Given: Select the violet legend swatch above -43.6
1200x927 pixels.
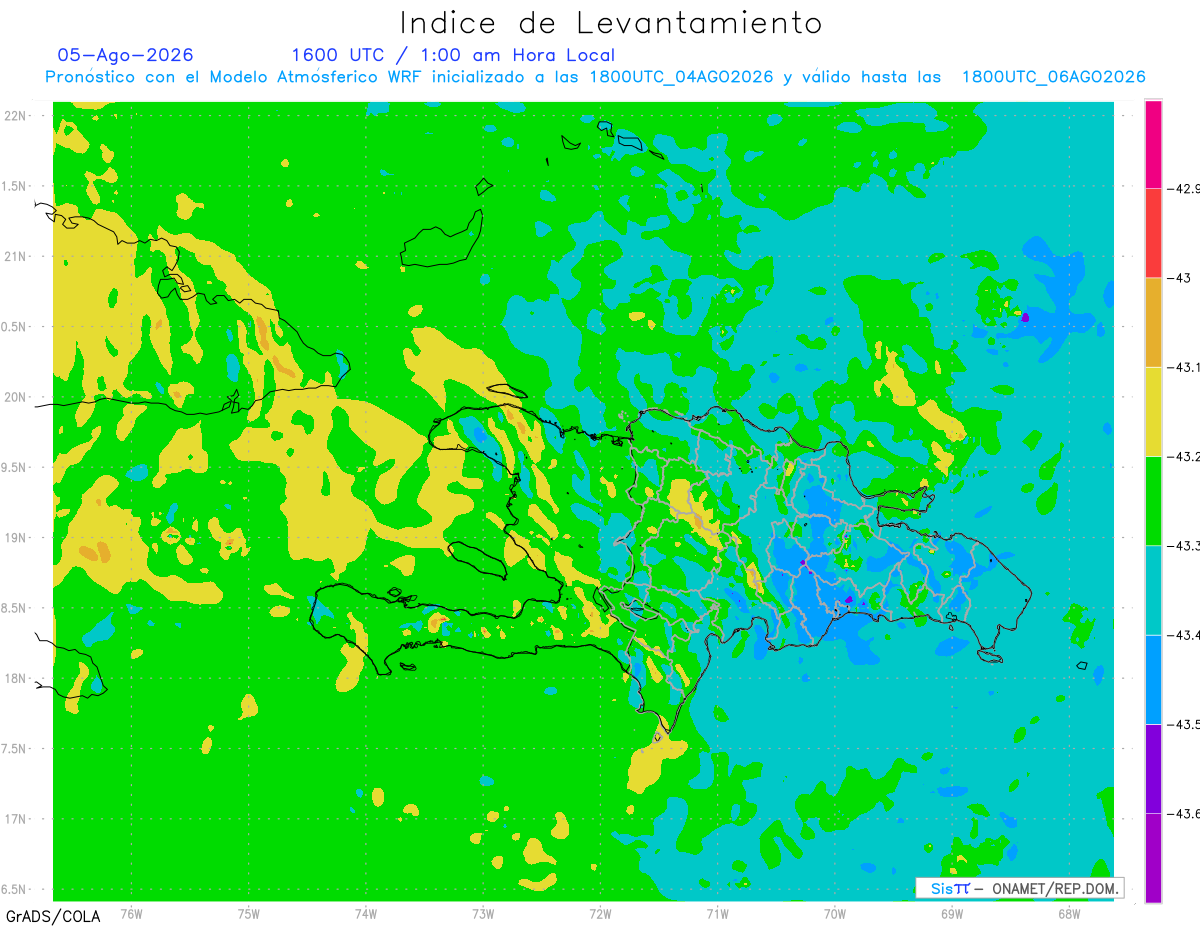Looking at the screenshot, I should 1153,768.
